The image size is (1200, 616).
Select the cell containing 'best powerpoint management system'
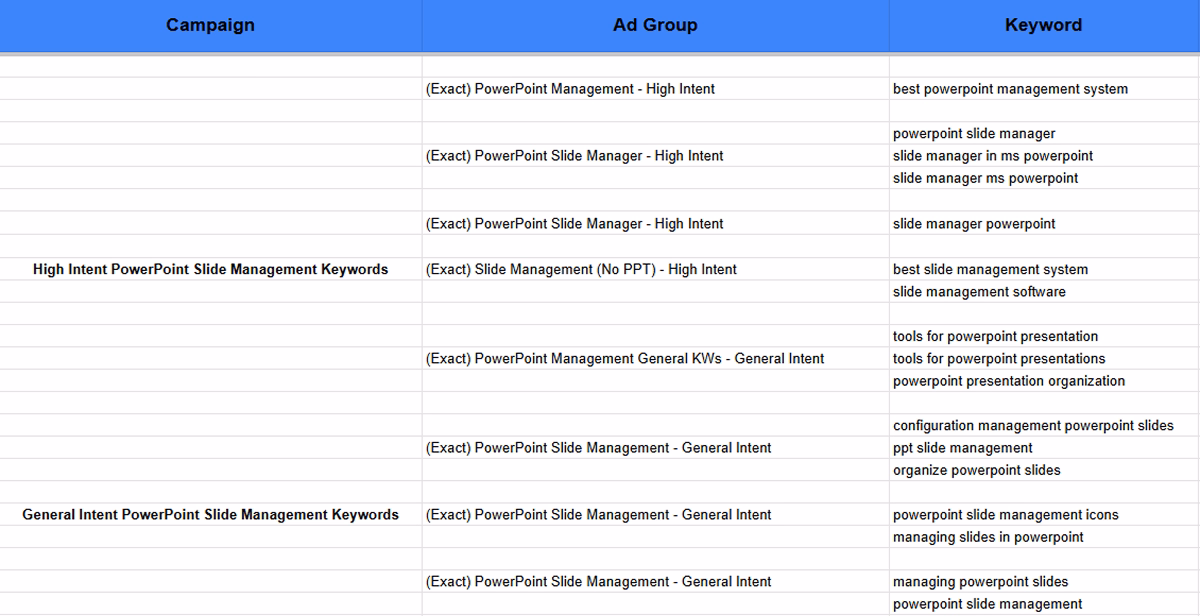1011,88
